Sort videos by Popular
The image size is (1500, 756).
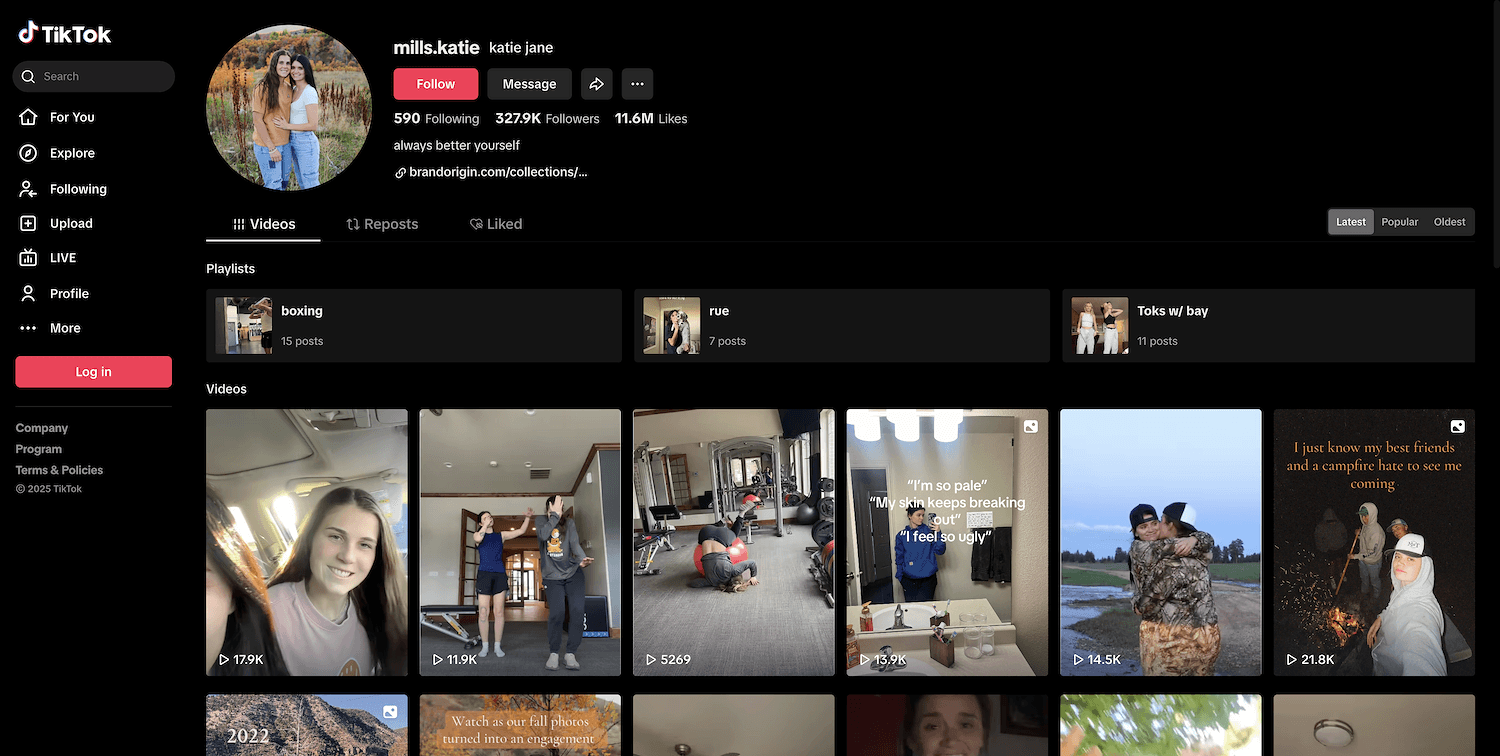(x=1399, y=222)
